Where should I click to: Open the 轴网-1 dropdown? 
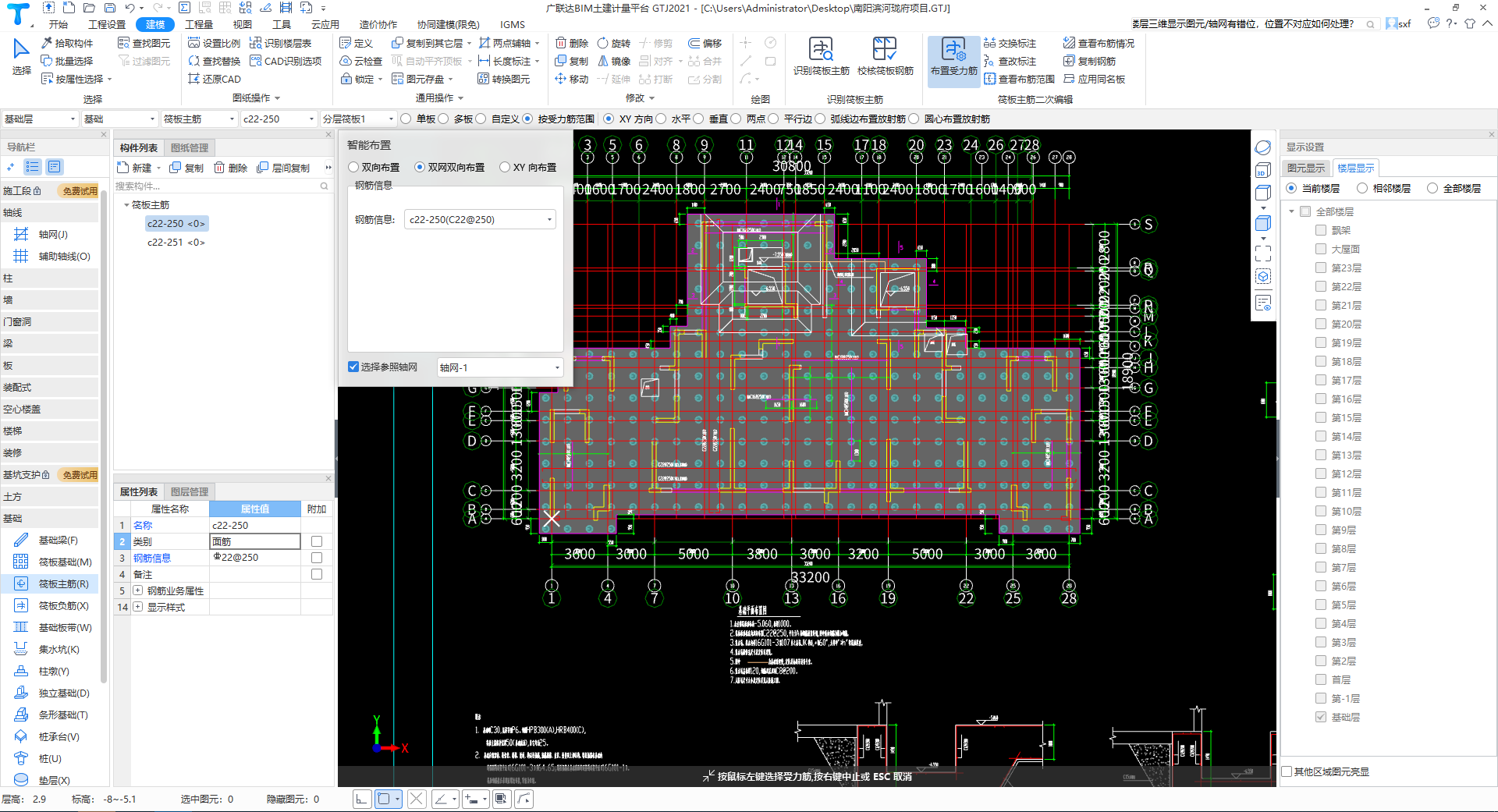pos(500,367)
